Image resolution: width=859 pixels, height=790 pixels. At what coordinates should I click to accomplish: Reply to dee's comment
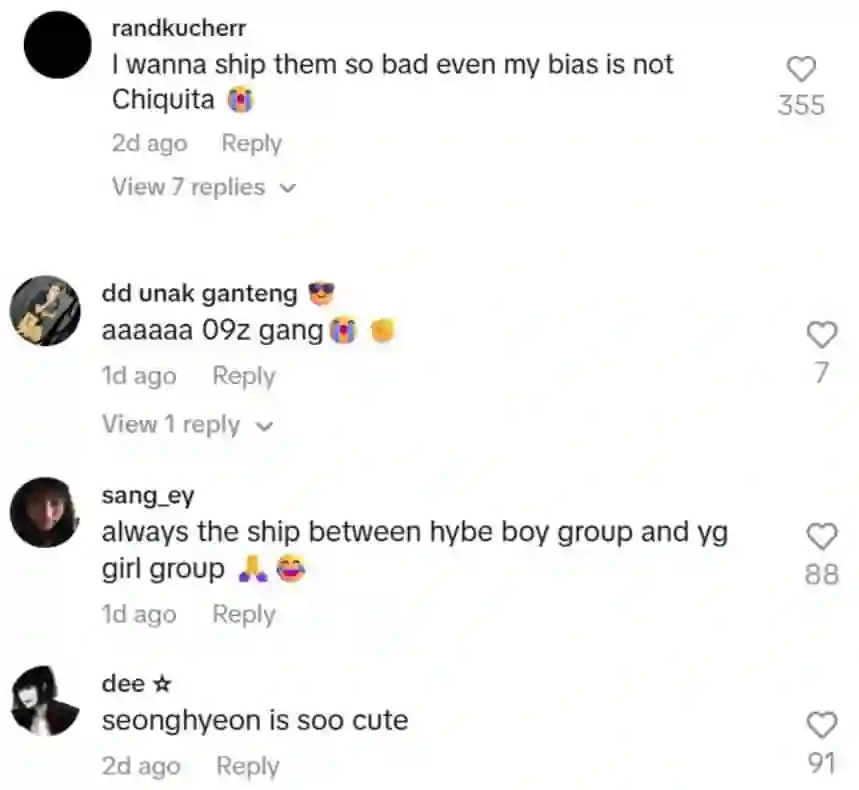click(248, 766)
